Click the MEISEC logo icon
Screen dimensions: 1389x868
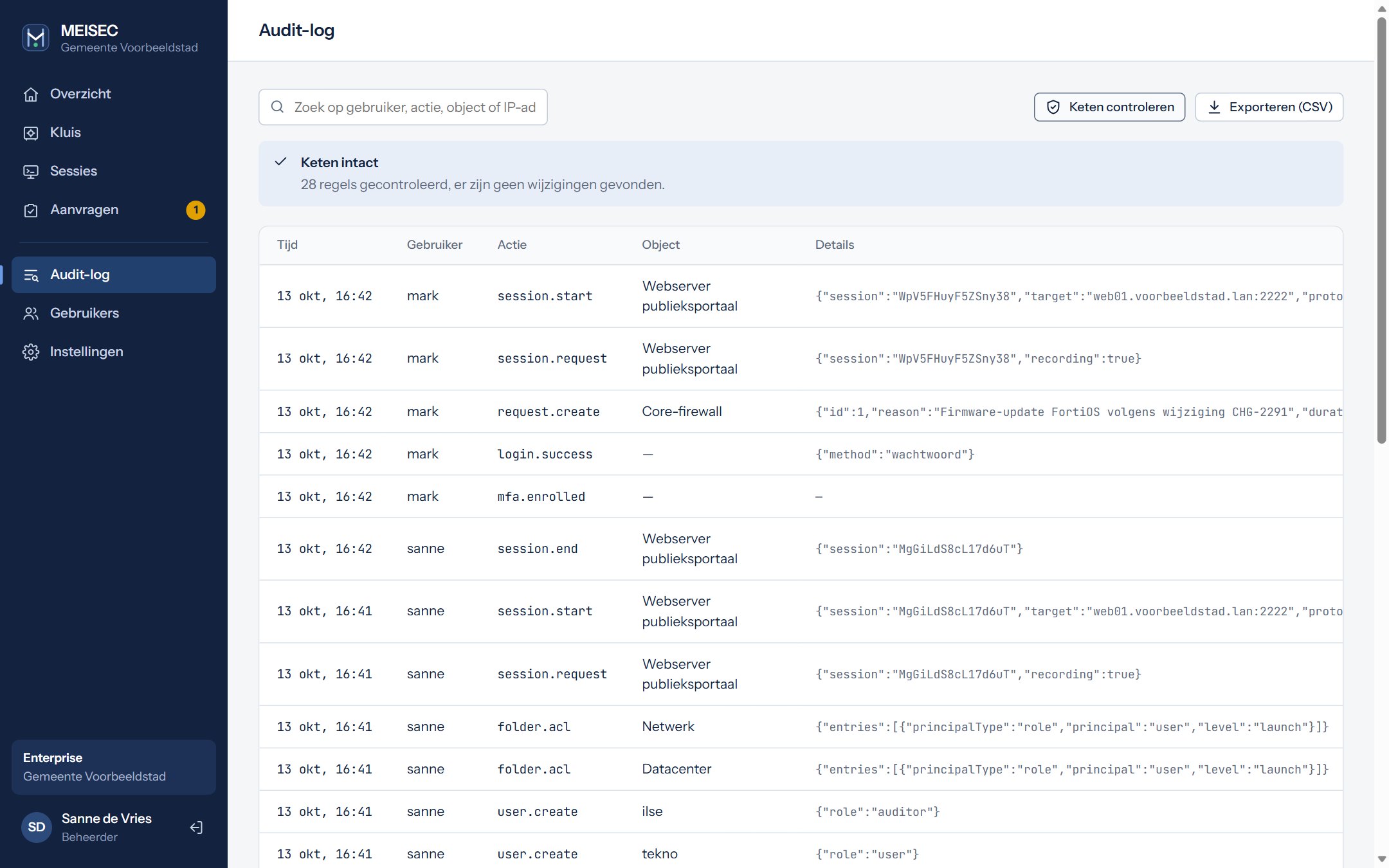pyautogui.click(x=35, y=38)
